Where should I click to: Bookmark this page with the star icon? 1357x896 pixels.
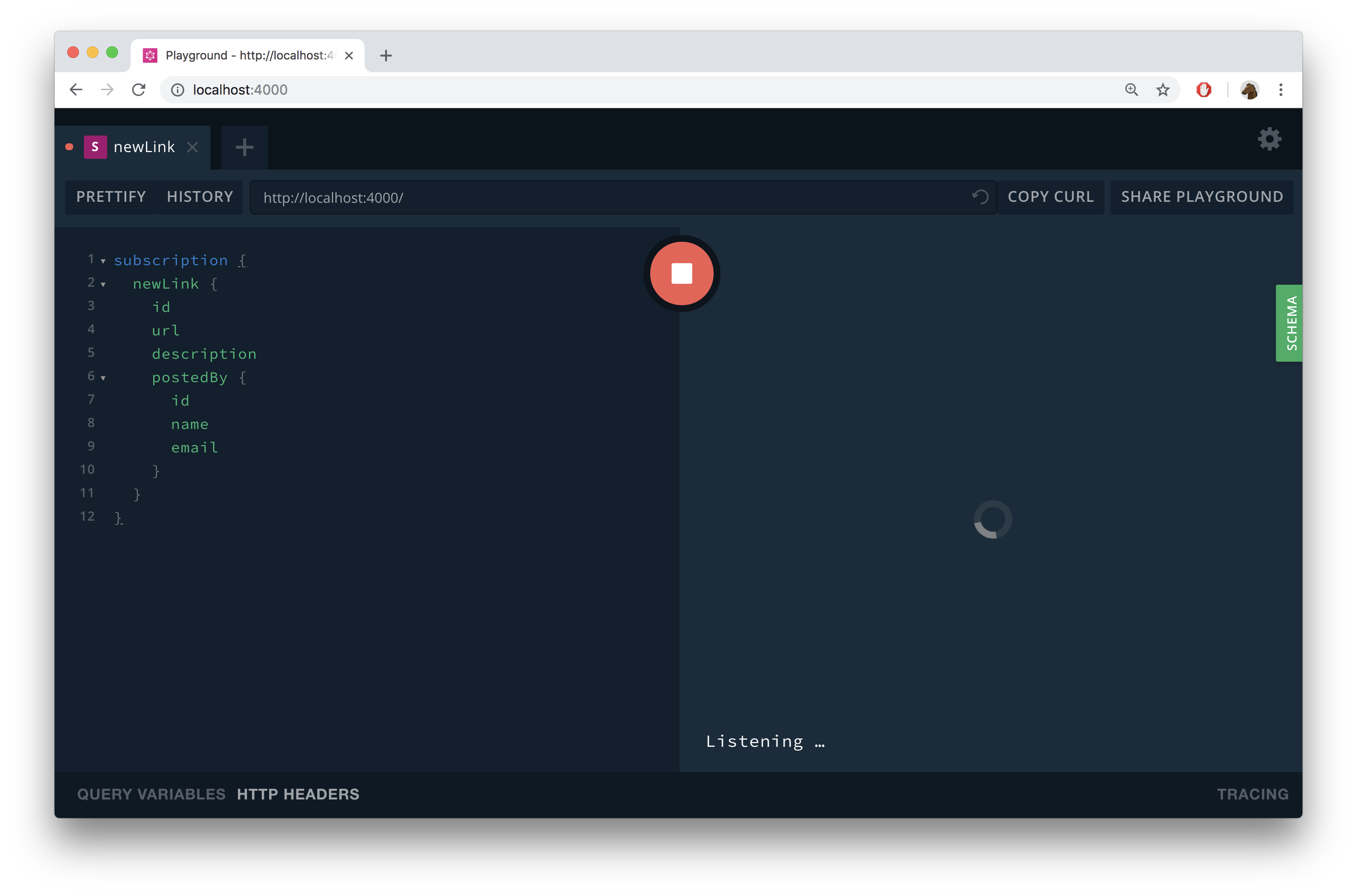(1162, 90)
